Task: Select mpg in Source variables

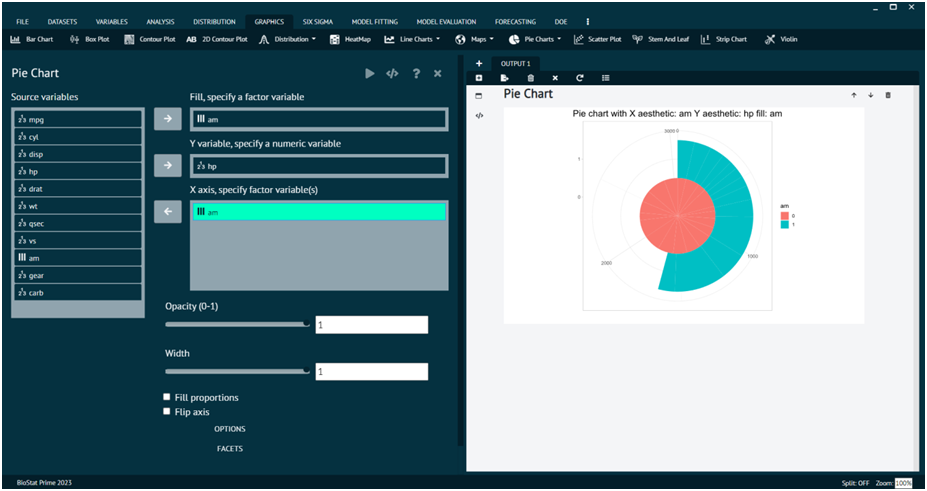Action: 78,119
